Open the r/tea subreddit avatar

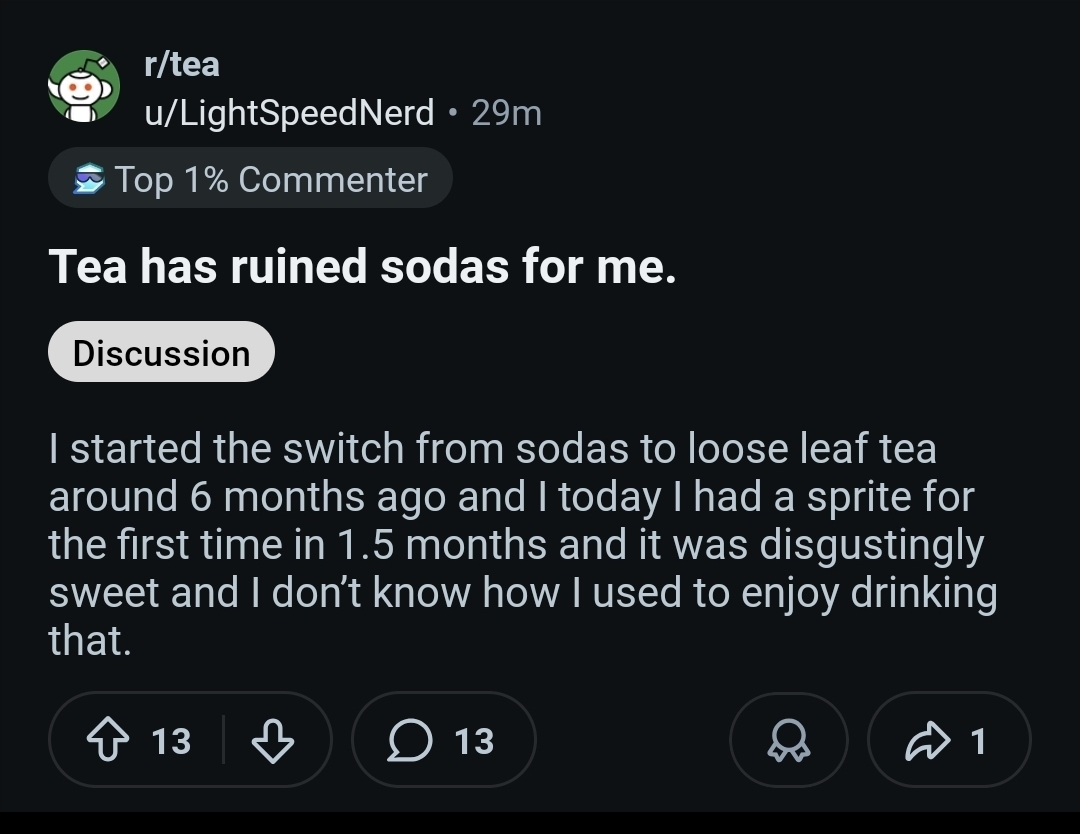[x=84, y=88]
